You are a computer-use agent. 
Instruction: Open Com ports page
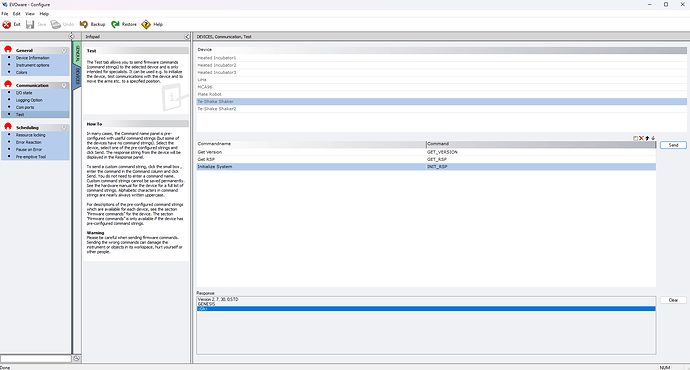click(x=25, y=107)
